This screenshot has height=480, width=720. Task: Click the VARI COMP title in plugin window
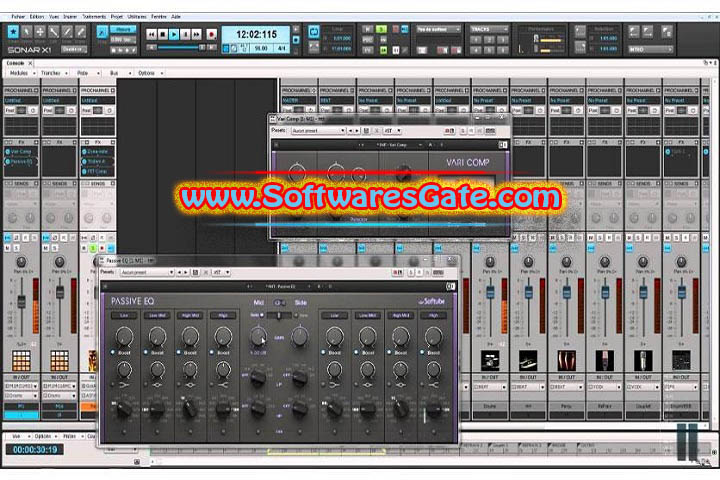coord(468,163)
